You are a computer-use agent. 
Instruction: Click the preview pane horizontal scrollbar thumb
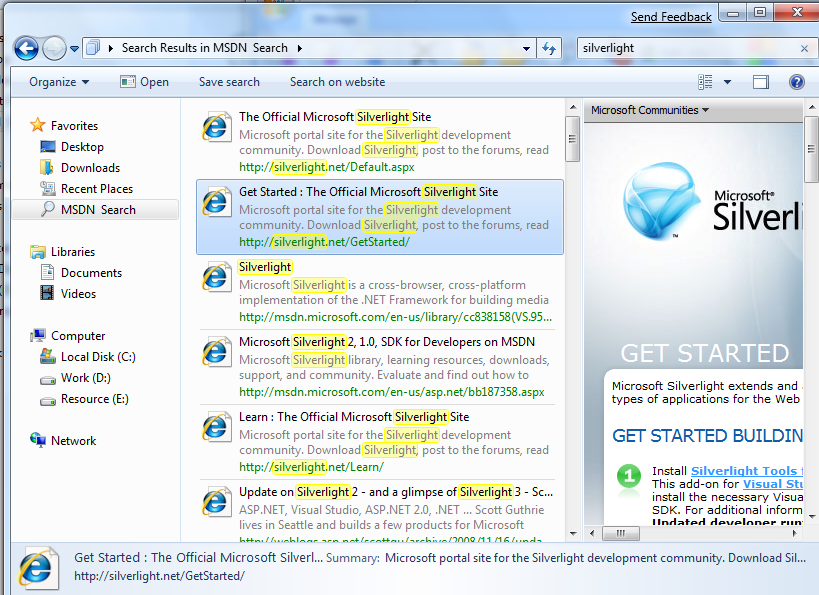tap(621, 533)
